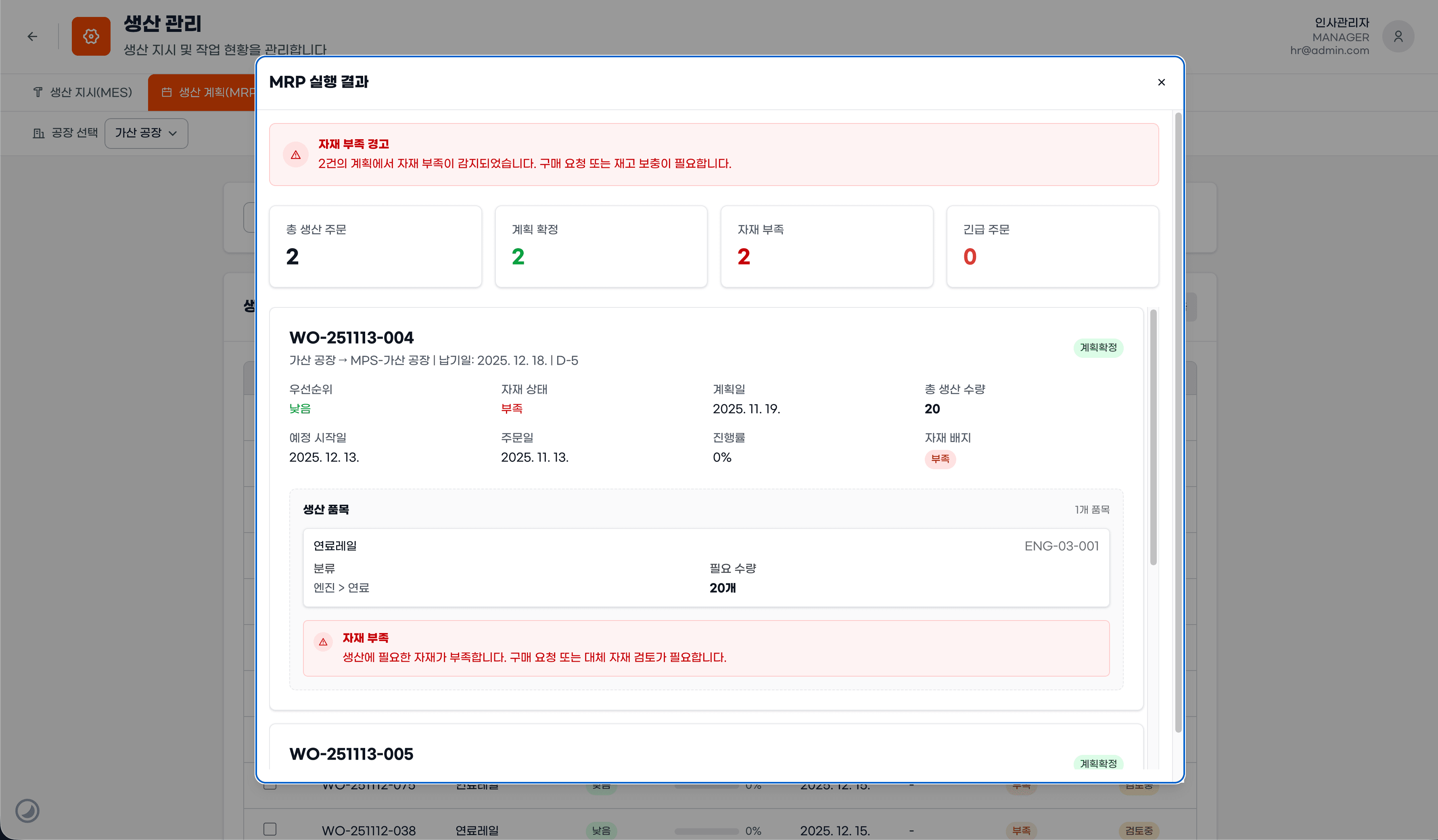This screenshot has width=1438, height=840.
Task: Click the factory icon beside 공장 선택
Action: click(38, 133)
